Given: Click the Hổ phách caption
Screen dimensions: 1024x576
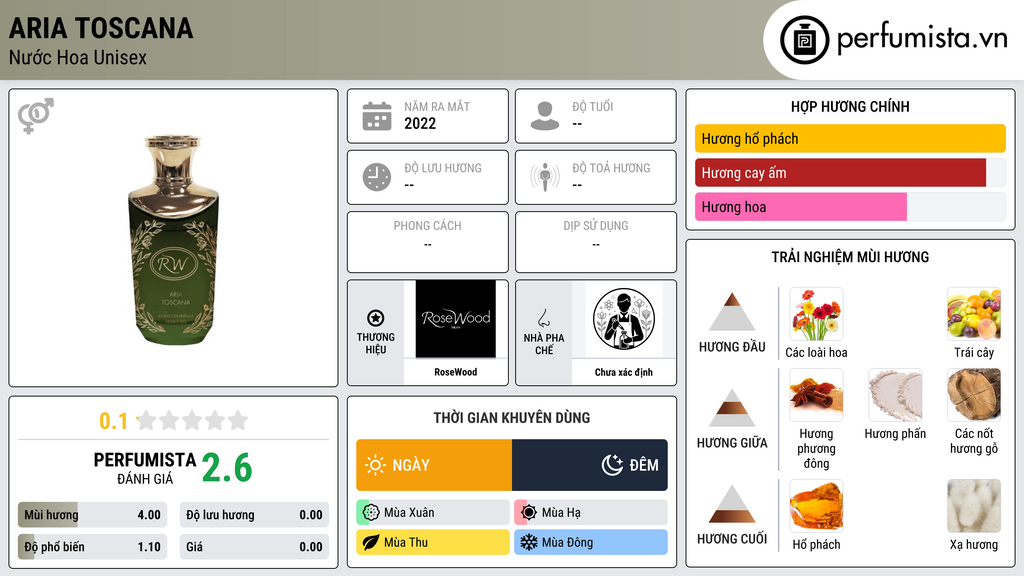Looking at the screenshot, I should (x=816, y=545).
